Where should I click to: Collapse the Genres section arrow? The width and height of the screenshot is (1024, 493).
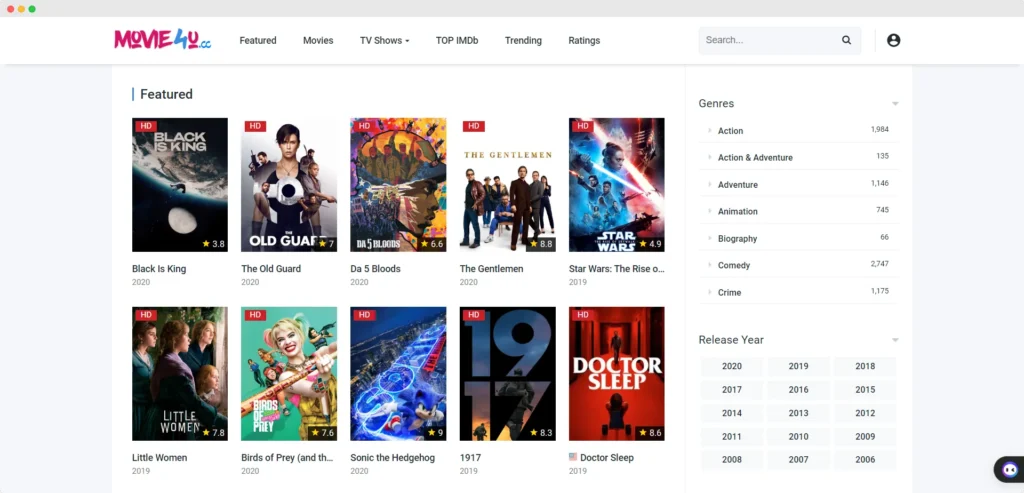tap(895, 104)
